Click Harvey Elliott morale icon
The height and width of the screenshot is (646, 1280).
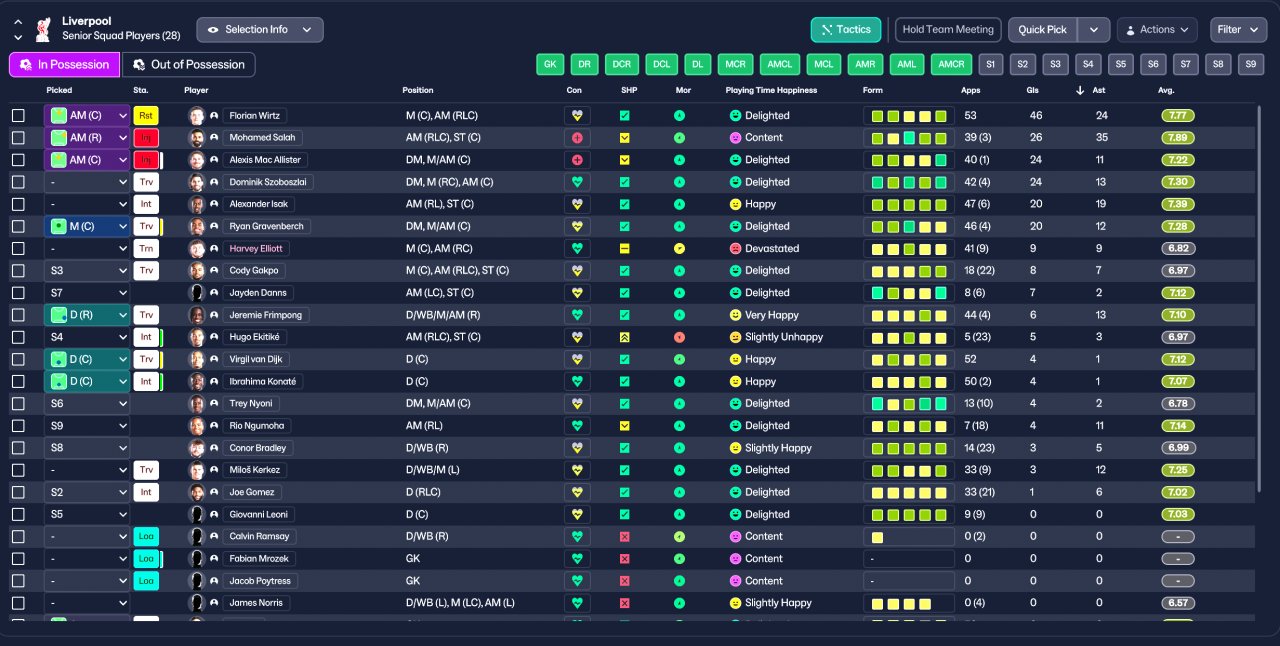click(679, 248)
